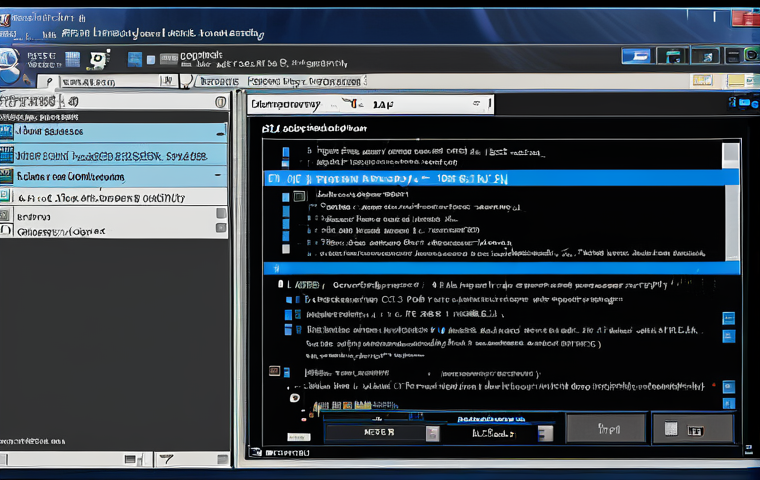Click the round icon on the left panel header
760x480 pixels.
[x=221, y=102]
